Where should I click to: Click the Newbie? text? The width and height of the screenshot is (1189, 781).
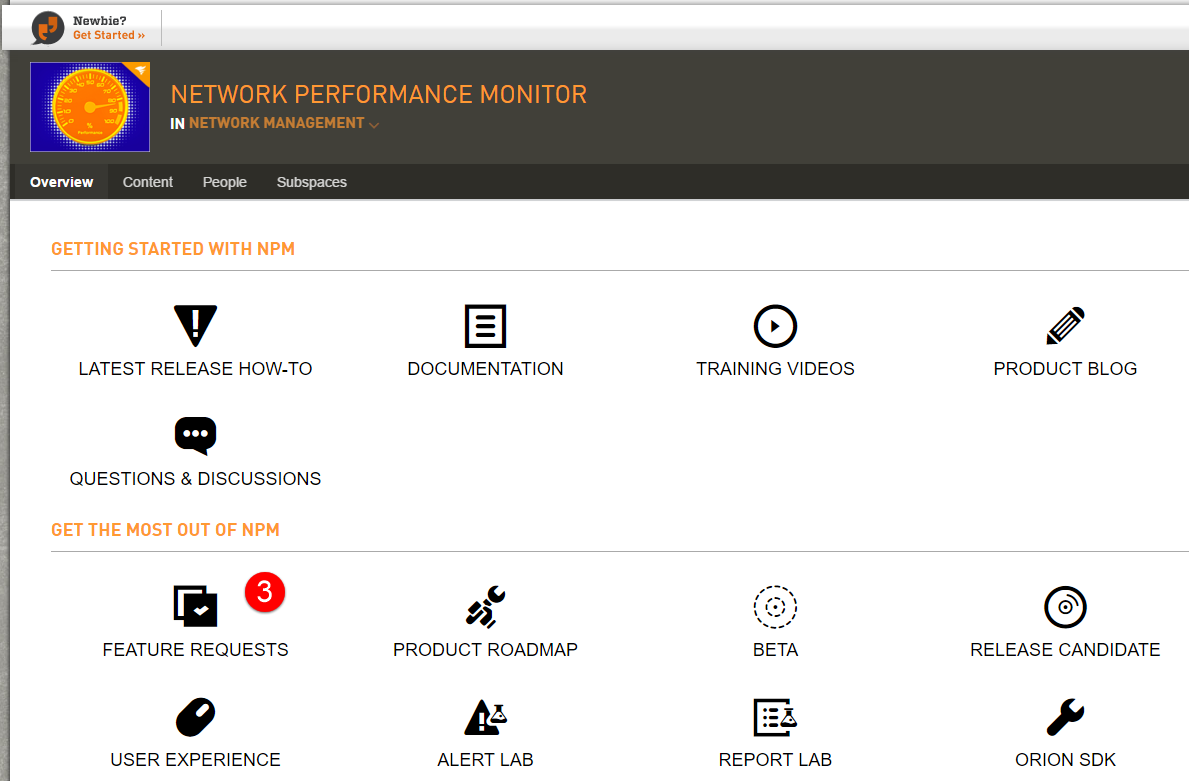pos(99,20)
